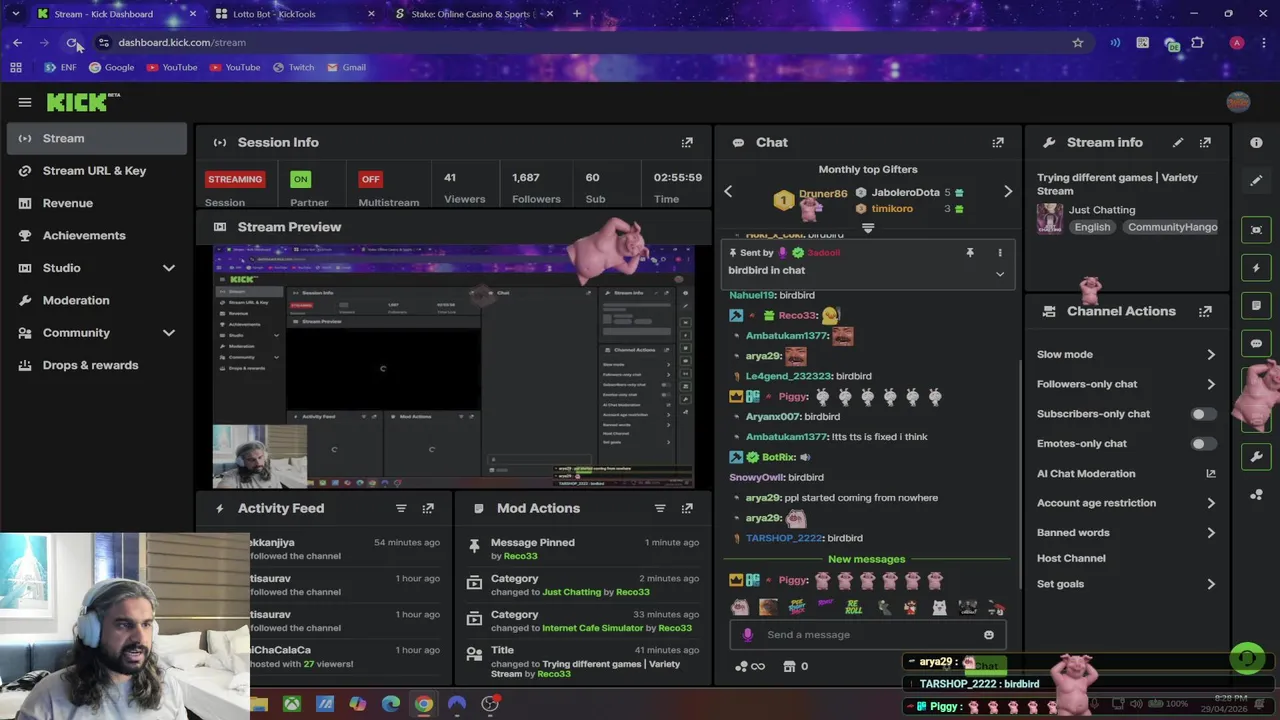Expand Banned words settings
1280x720 pixels.
point(1211,533)
